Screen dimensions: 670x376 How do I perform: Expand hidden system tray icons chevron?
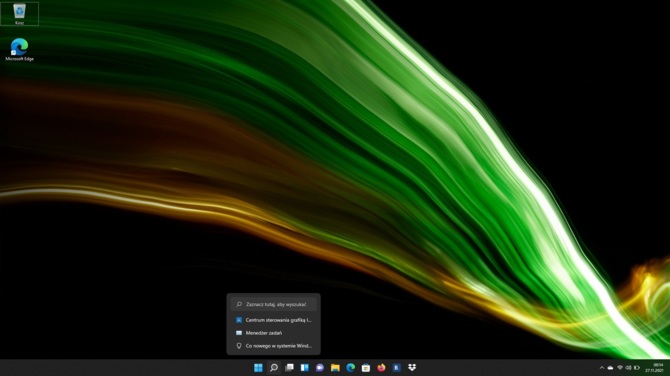602,368
